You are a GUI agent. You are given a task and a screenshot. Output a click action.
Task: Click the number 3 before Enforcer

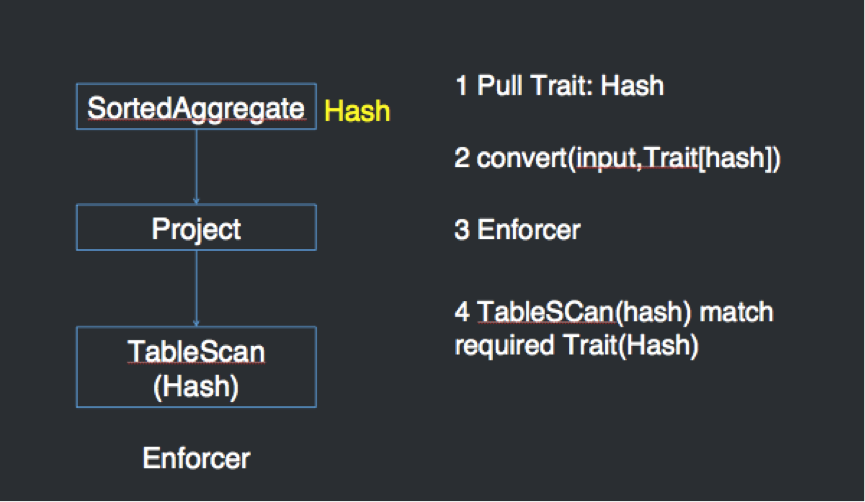(461, 230)
